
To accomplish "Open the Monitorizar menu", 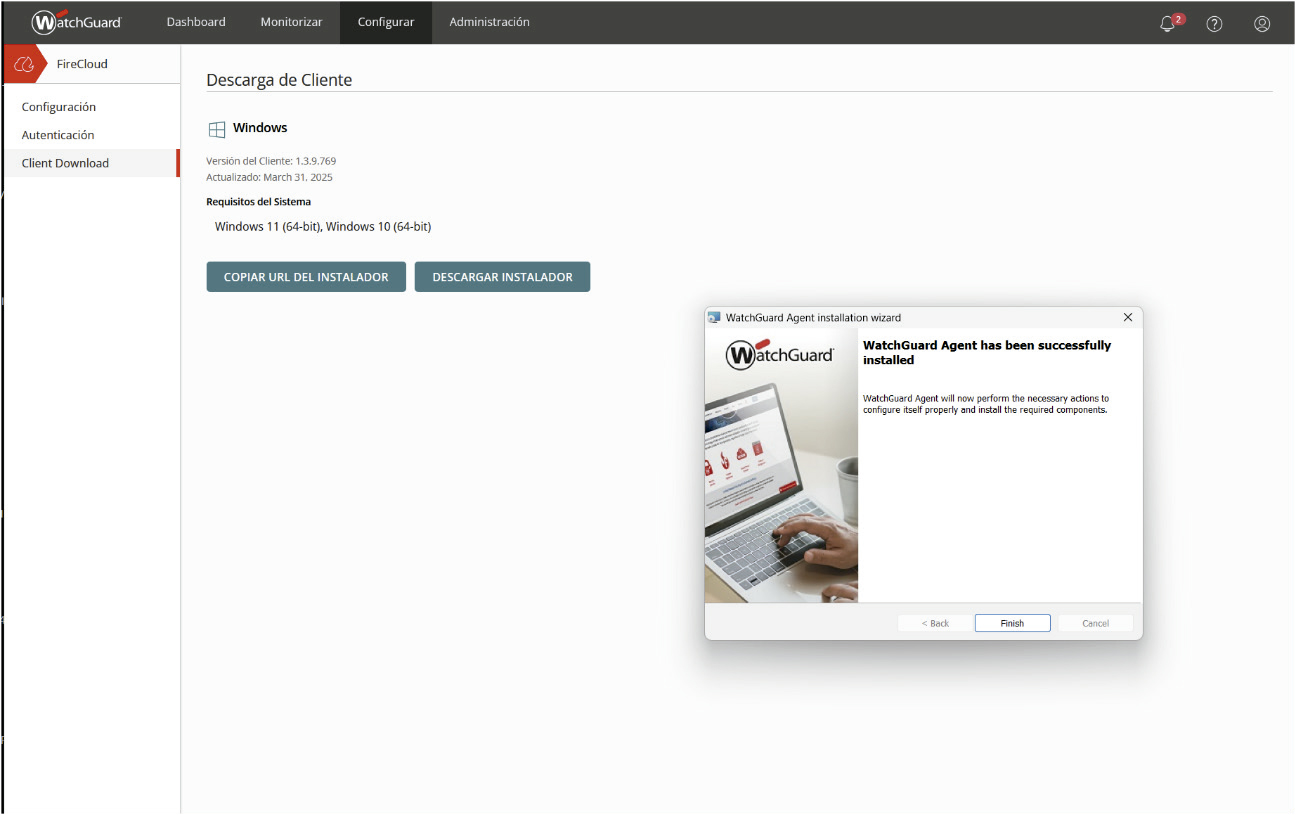I will tap(291, 22).
